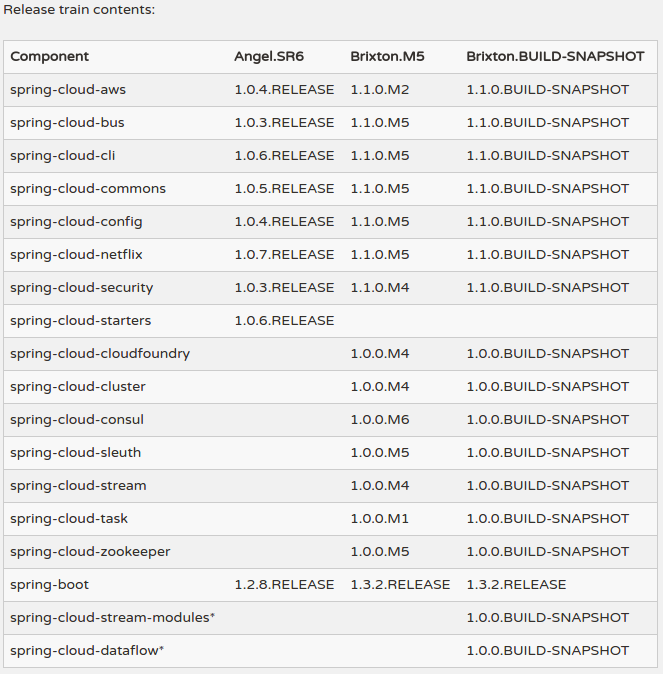Select the "spring-cloud-cli" component cell

(x=63, y=156)
